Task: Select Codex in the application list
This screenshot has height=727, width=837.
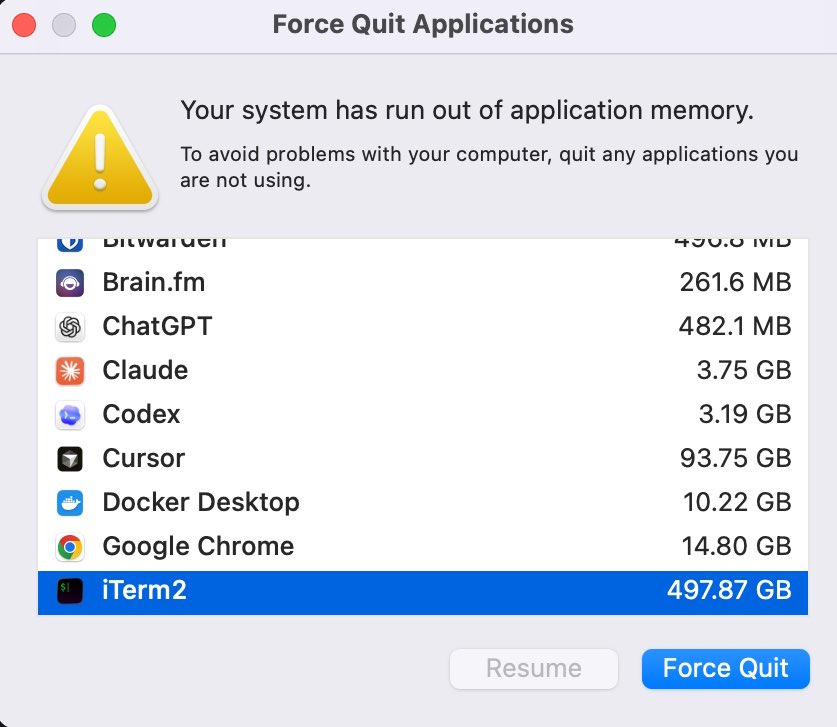Action: coord(141,414)
